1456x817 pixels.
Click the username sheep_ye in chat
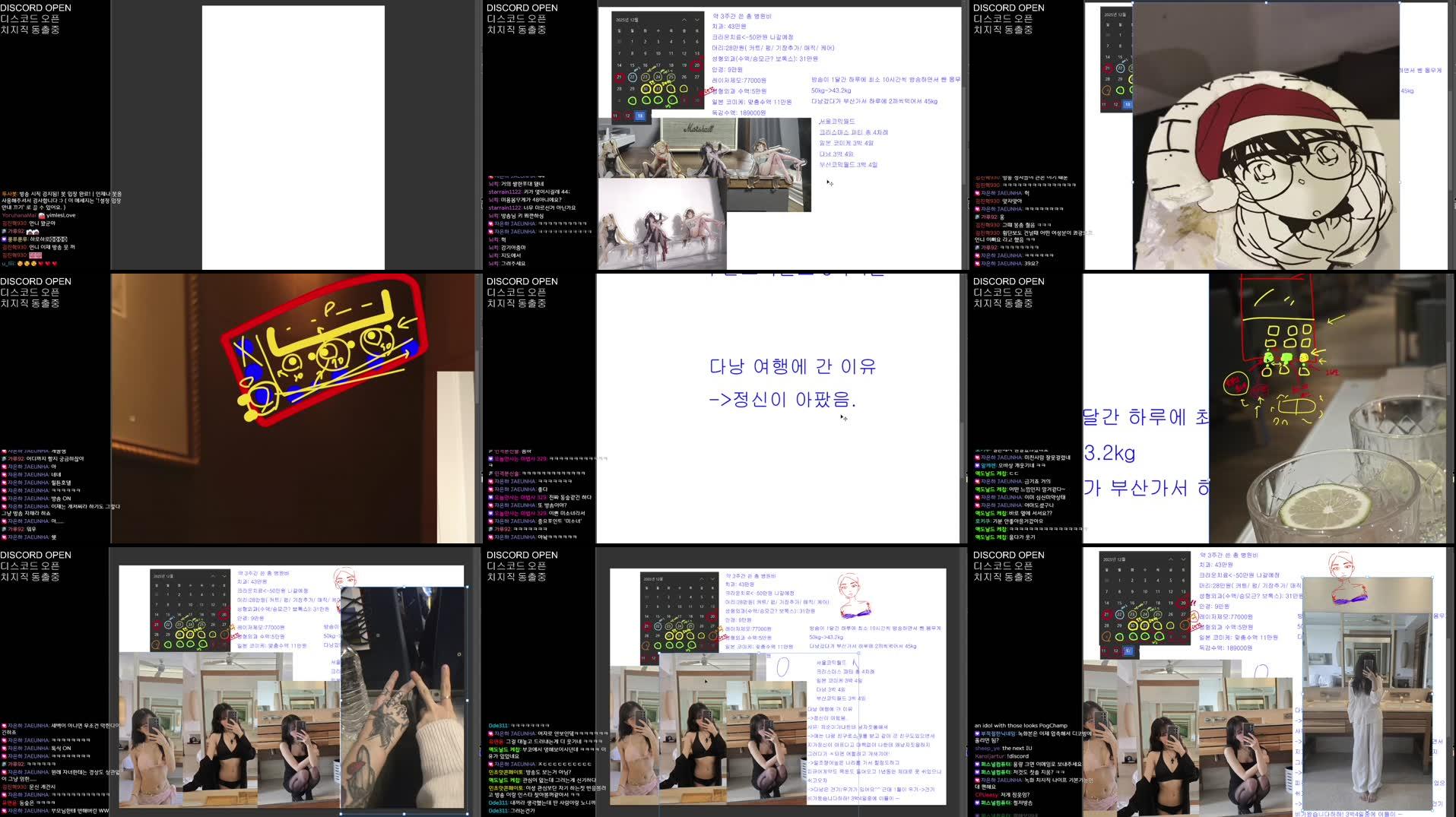[988, 749]
